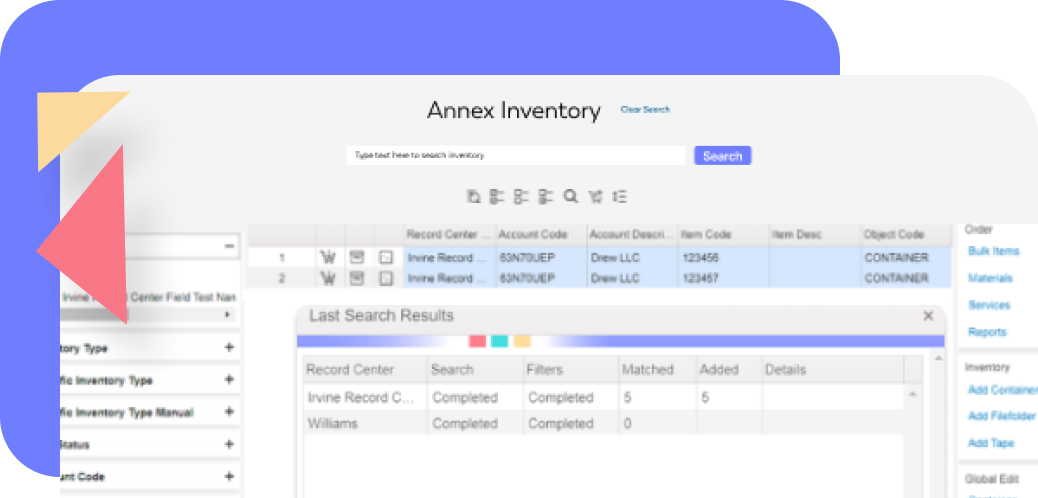The height and width of the screenshot is (498, 1038).
Task: Click the cart icon in row 2
Action: pyautogui.click(x=328, y=278)
